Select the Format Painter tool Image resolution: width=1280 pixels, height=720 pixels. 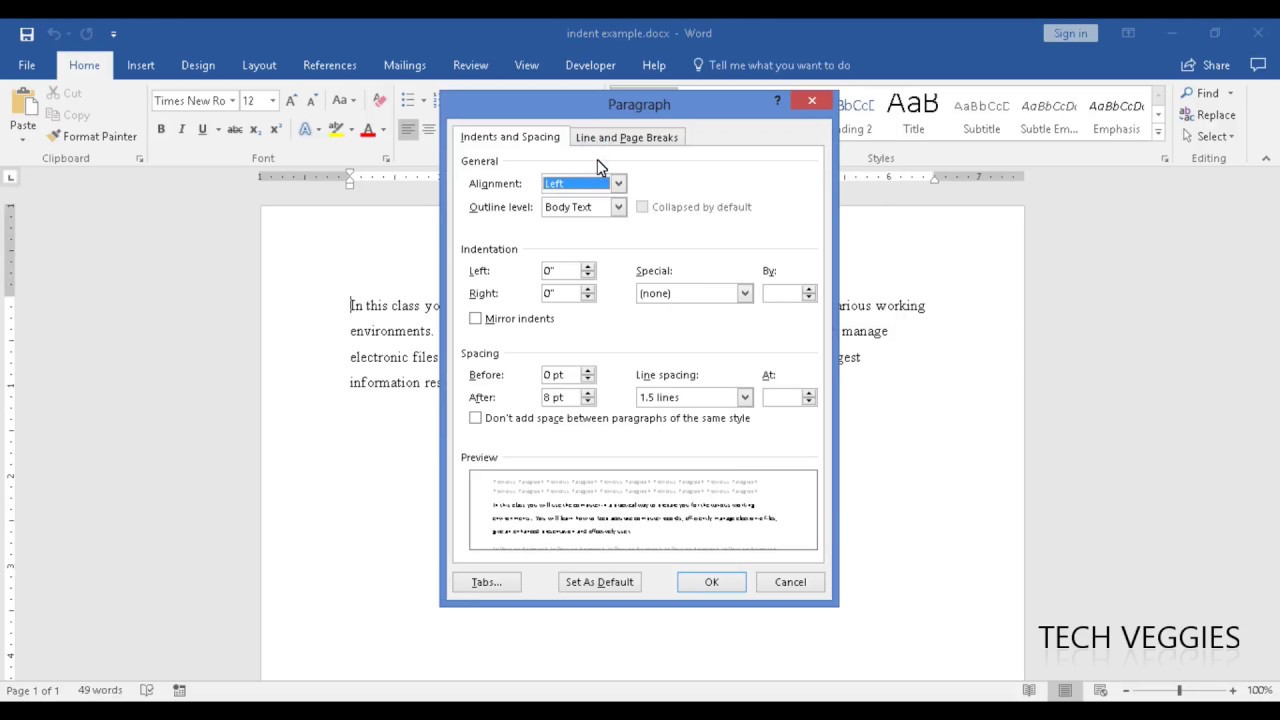pyautogui.click(x=92, y=136)
